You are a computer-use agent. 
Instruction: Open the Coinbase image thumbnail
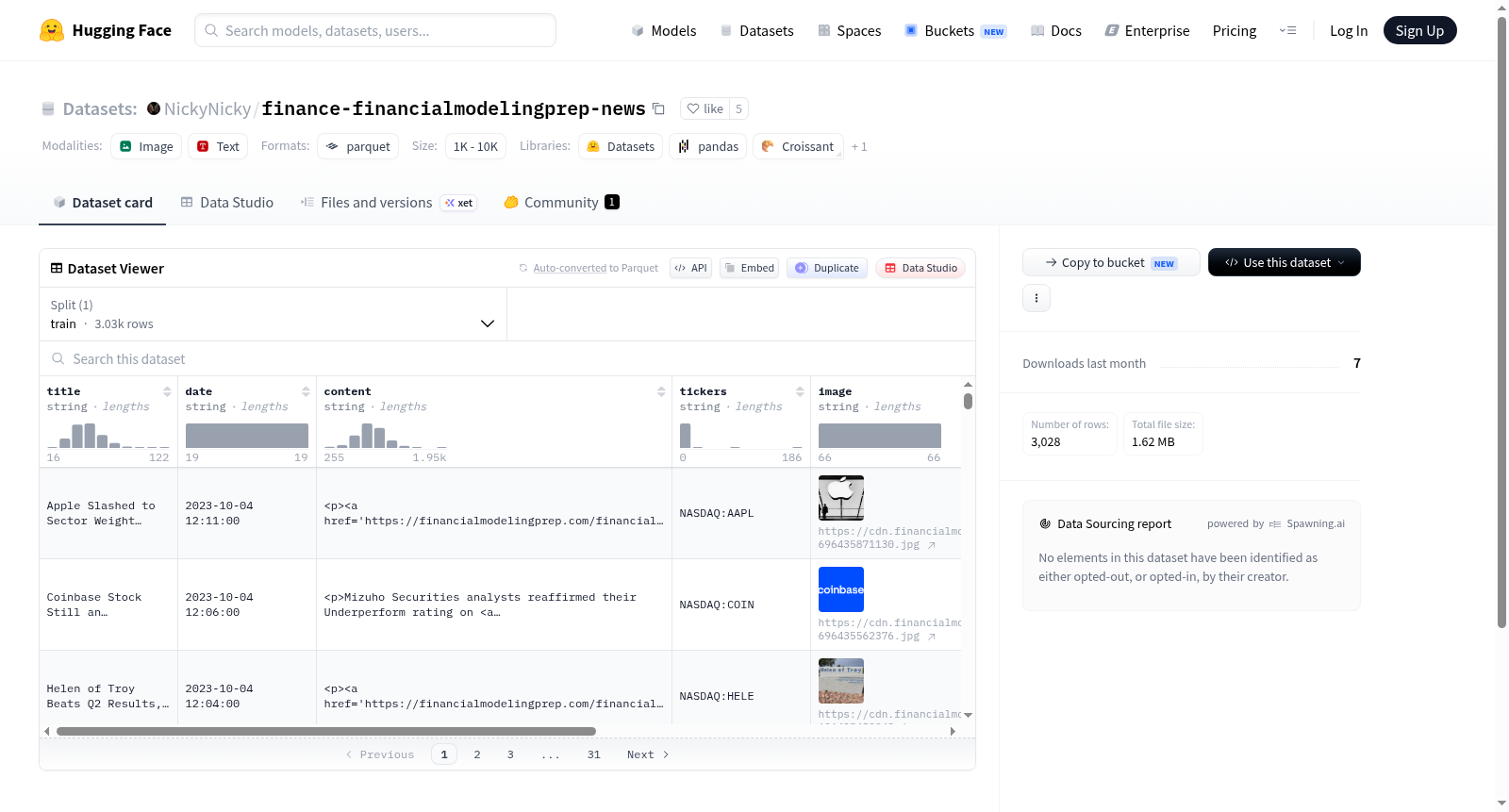841,589
